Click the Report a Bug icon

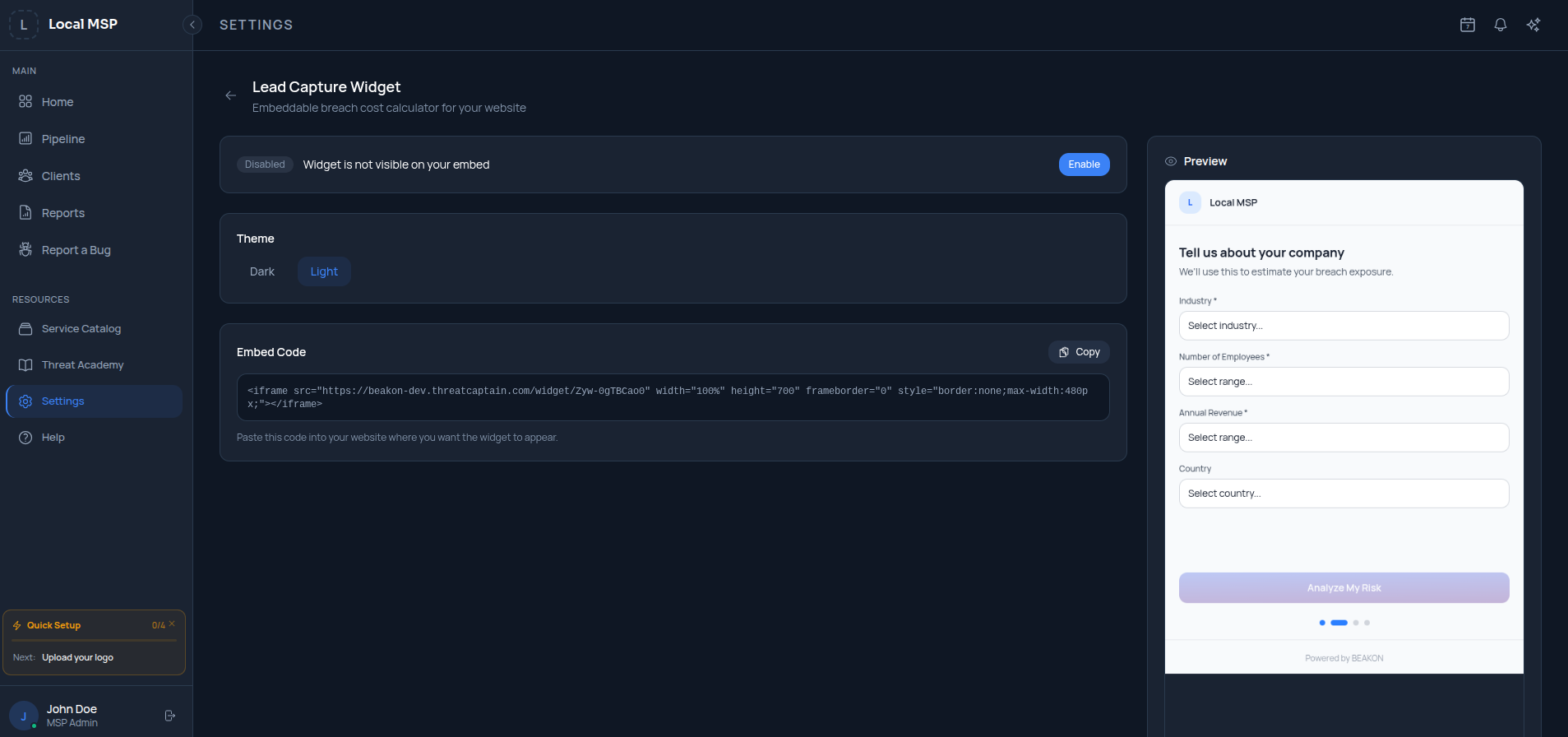[25, 249]
